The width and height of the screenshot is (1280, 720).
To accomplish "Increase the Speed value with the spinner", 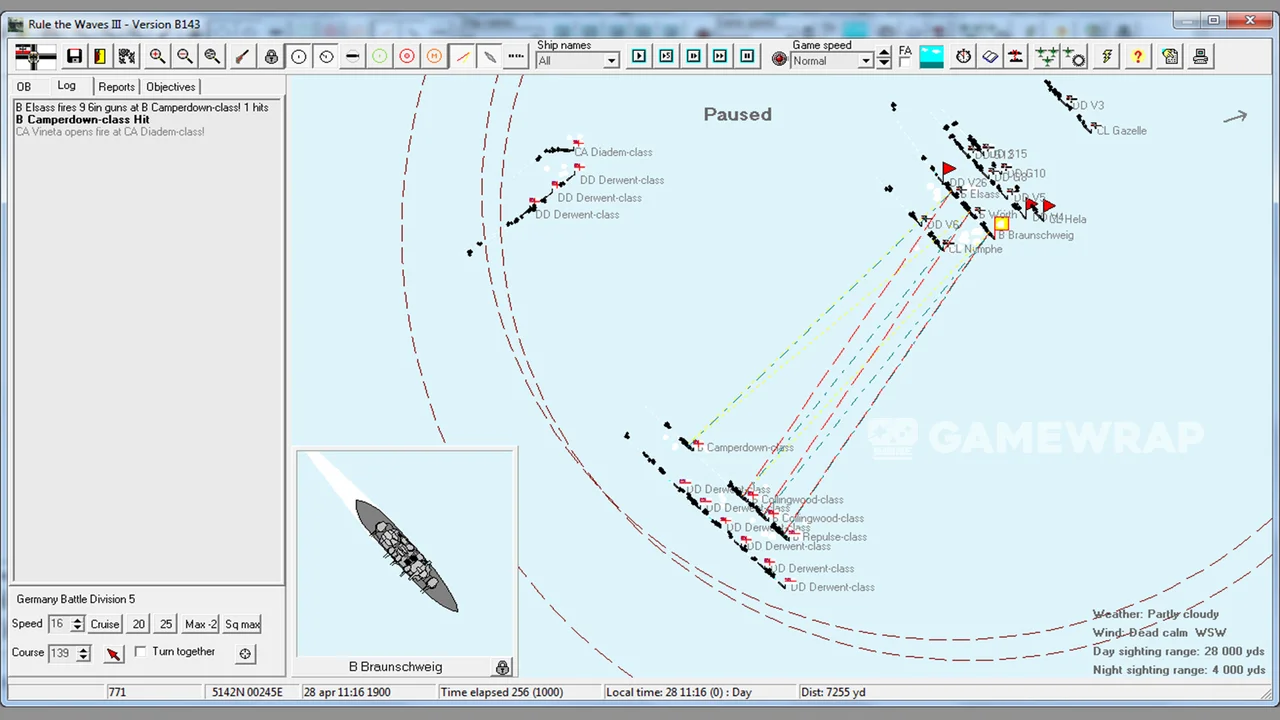I will pyautogui.click(x=78, y=620).
